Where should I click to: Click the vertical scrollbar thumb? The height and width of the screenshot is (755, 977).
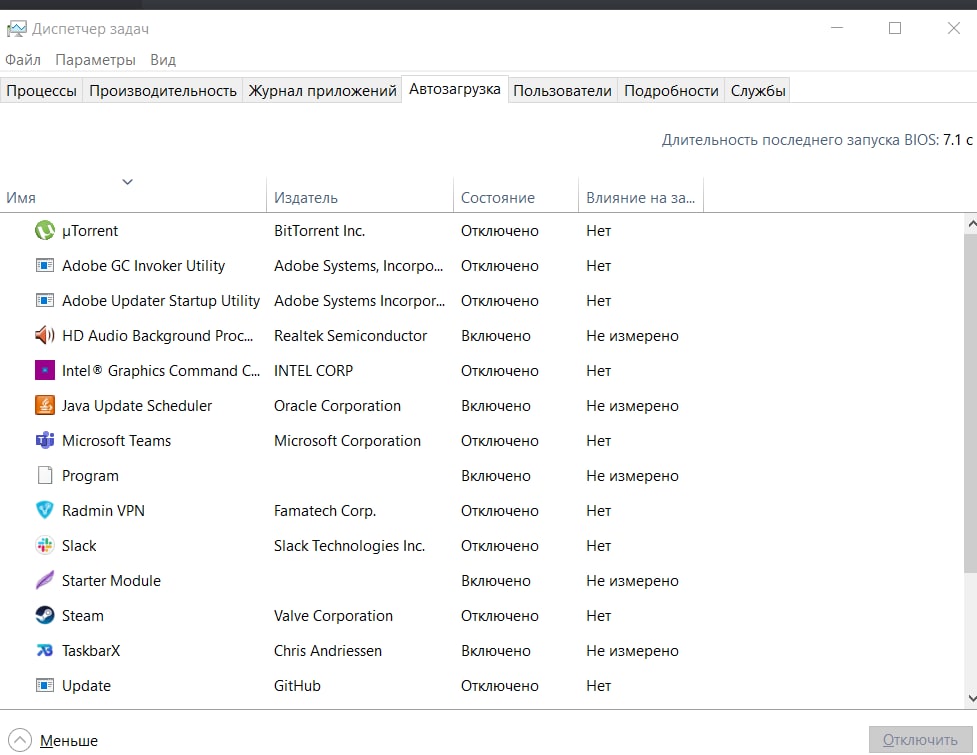point(971,403)
